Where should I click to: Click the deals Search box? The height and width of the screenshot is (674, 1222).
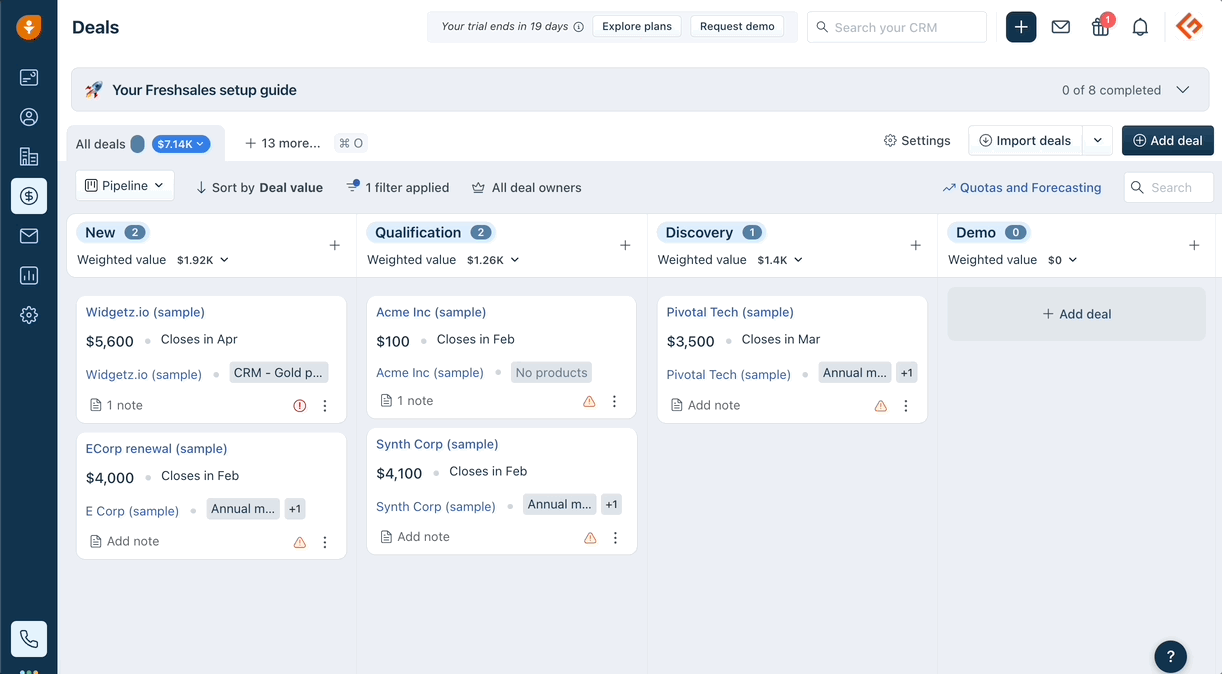pos(1169,188)
